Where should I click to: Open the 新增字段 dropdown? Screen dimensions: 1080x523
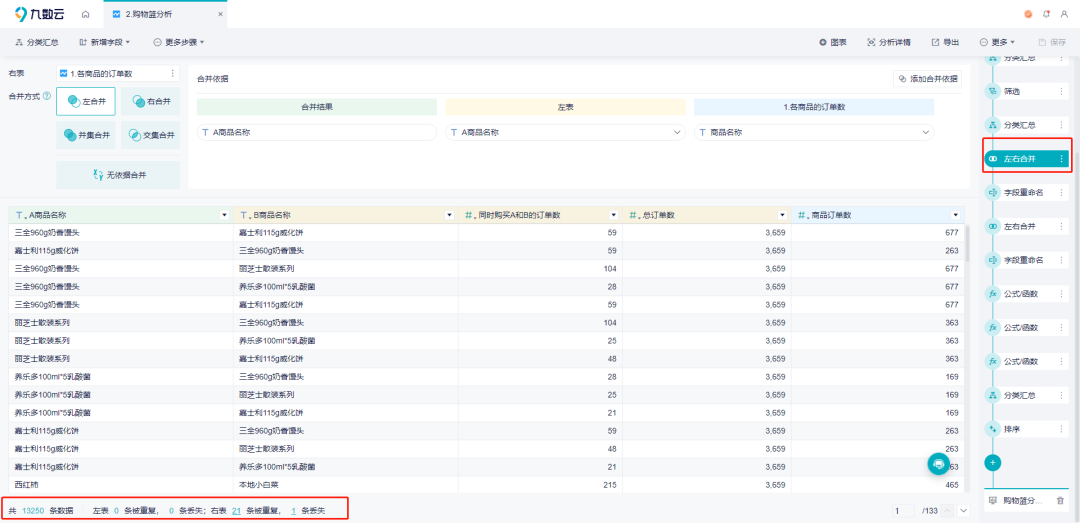click(x=105, y=43)
